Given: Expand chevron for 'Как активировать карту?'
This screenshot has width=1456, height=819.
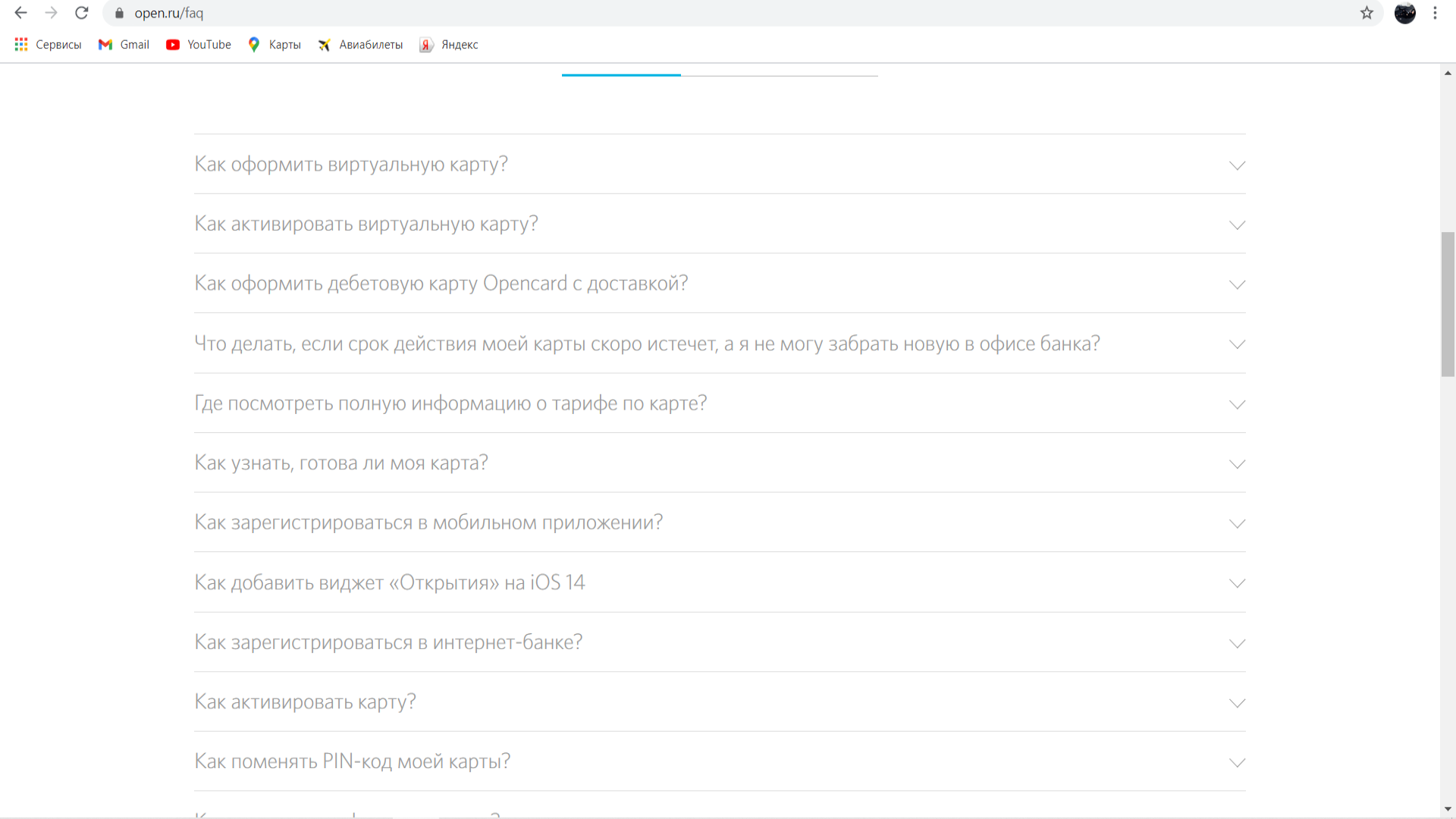Looking at the screenshot, I should point(1237,703).
